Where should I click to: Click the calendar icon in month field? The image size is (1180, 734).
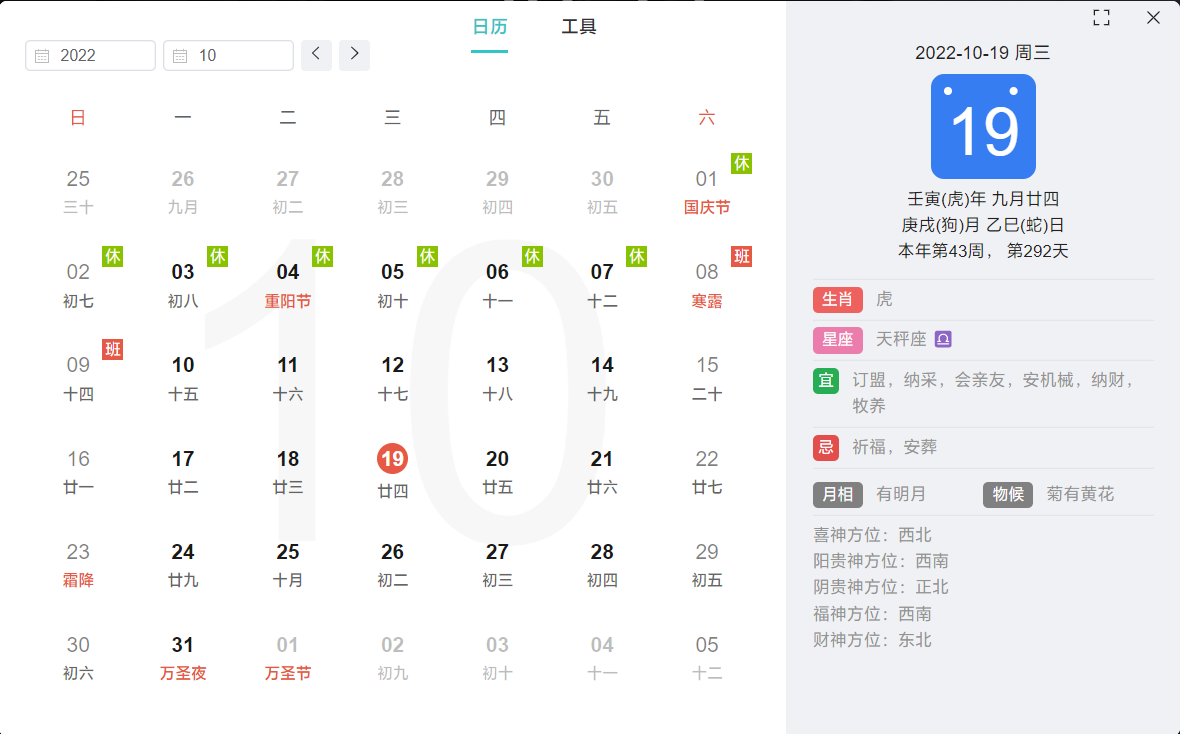tap(181, 56)
